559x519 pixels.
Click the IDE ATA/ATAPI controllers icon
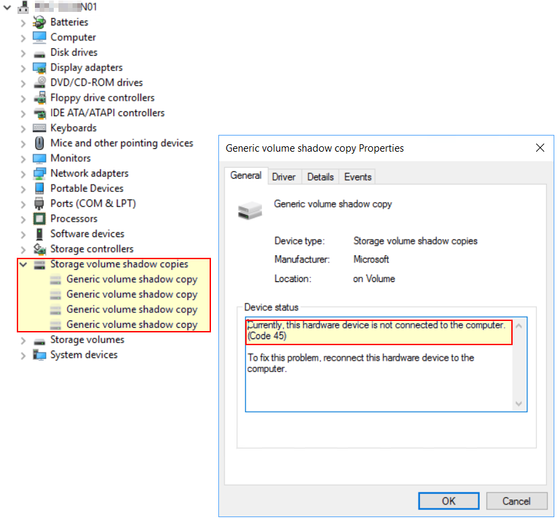point(39,113)
